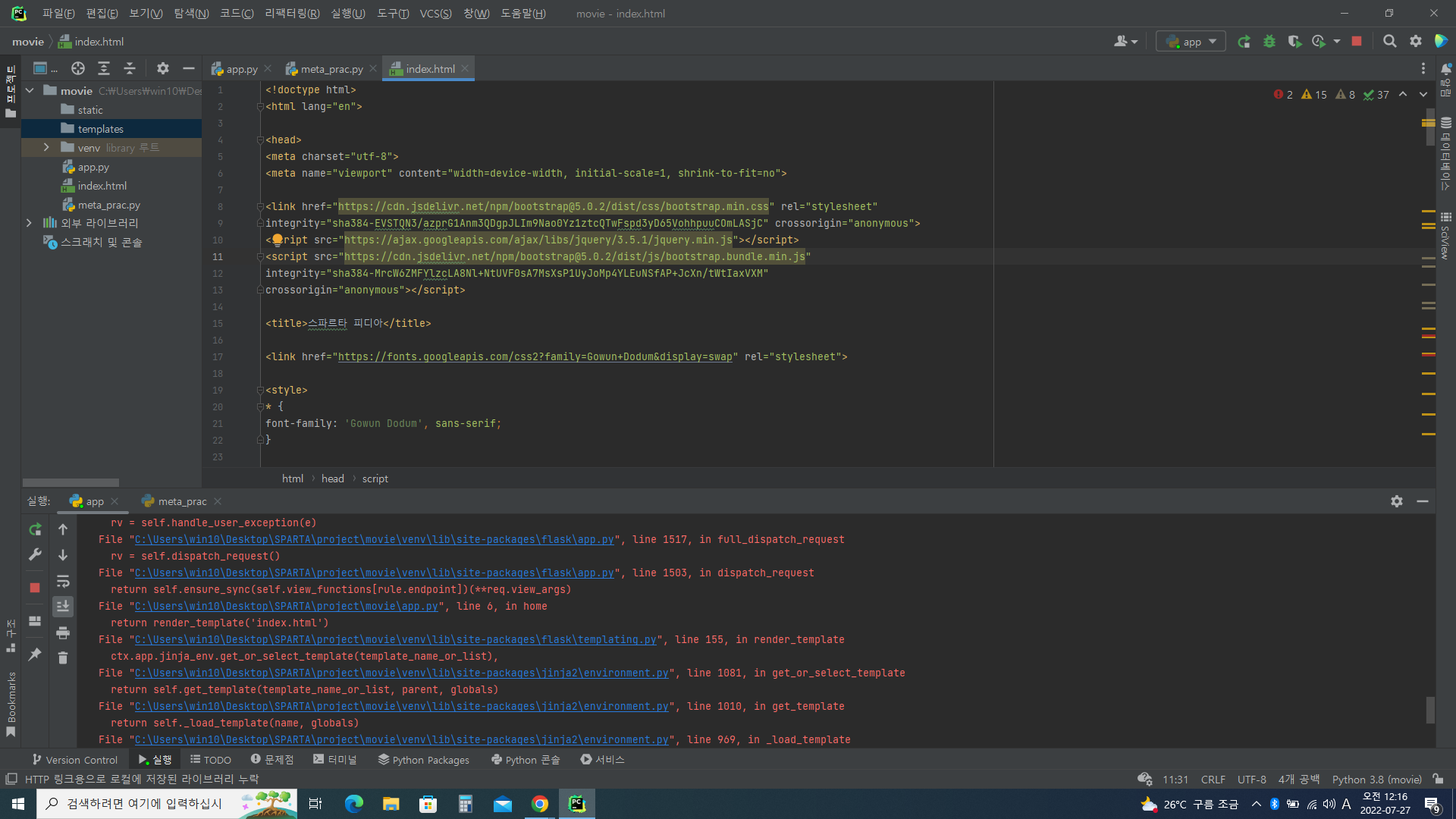Screen dimensions: 1456x819
Task: Open the app run configuration dropdown
Action: pos(1191,42)
